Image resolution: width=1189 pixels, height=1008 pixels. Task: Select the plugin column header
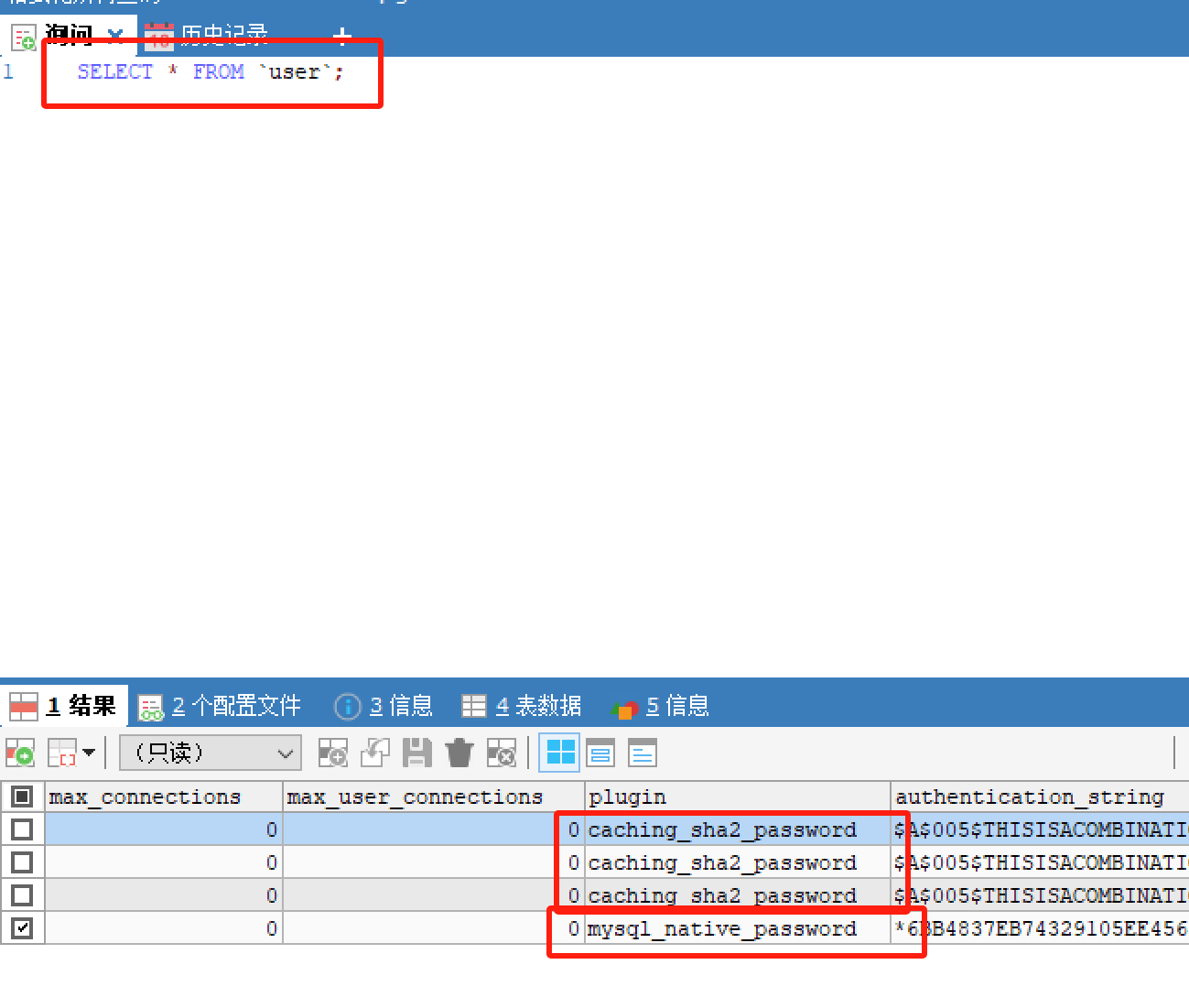(x=627, y=797)
